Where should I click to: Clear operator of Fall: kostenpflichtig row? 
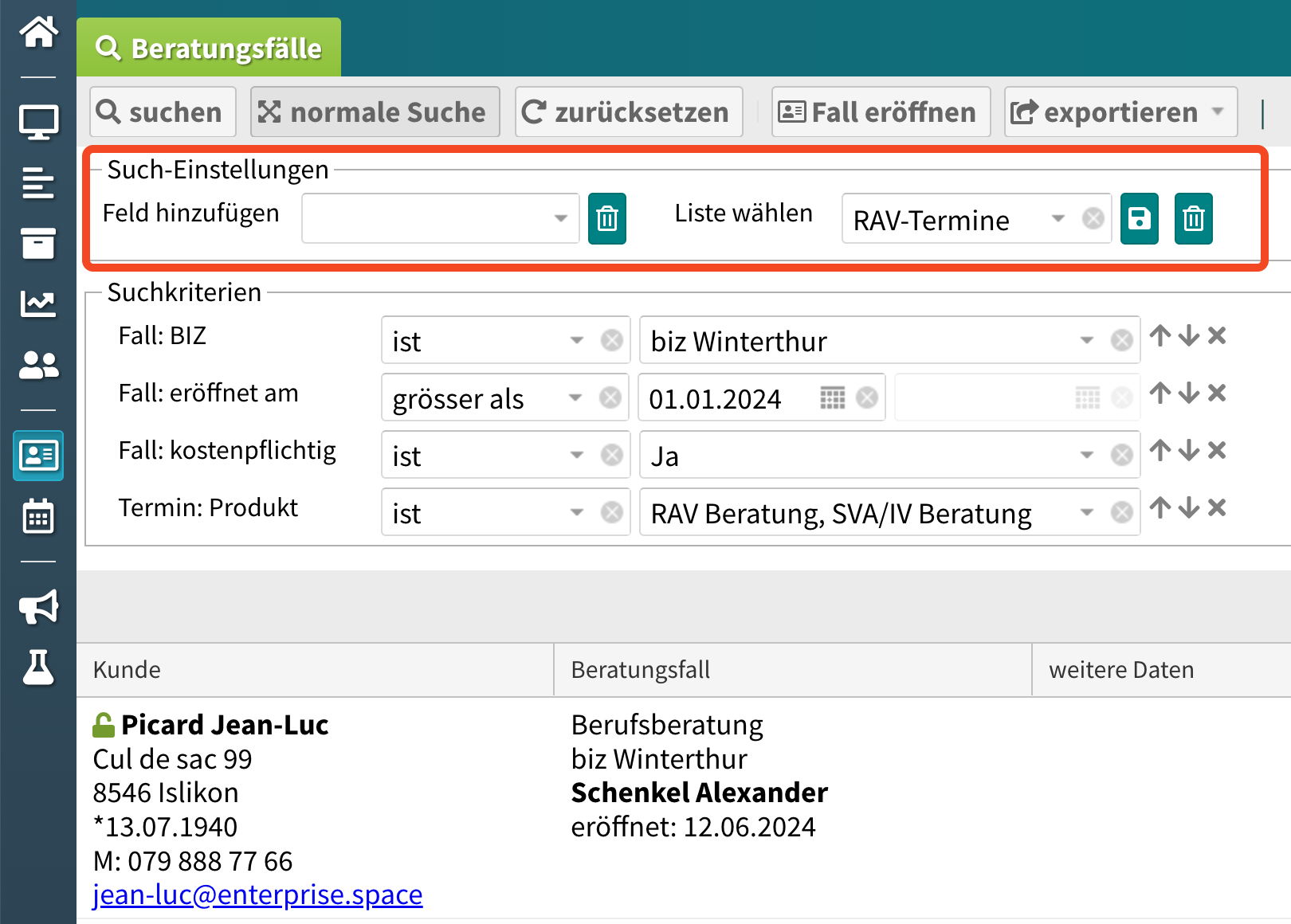612,455
